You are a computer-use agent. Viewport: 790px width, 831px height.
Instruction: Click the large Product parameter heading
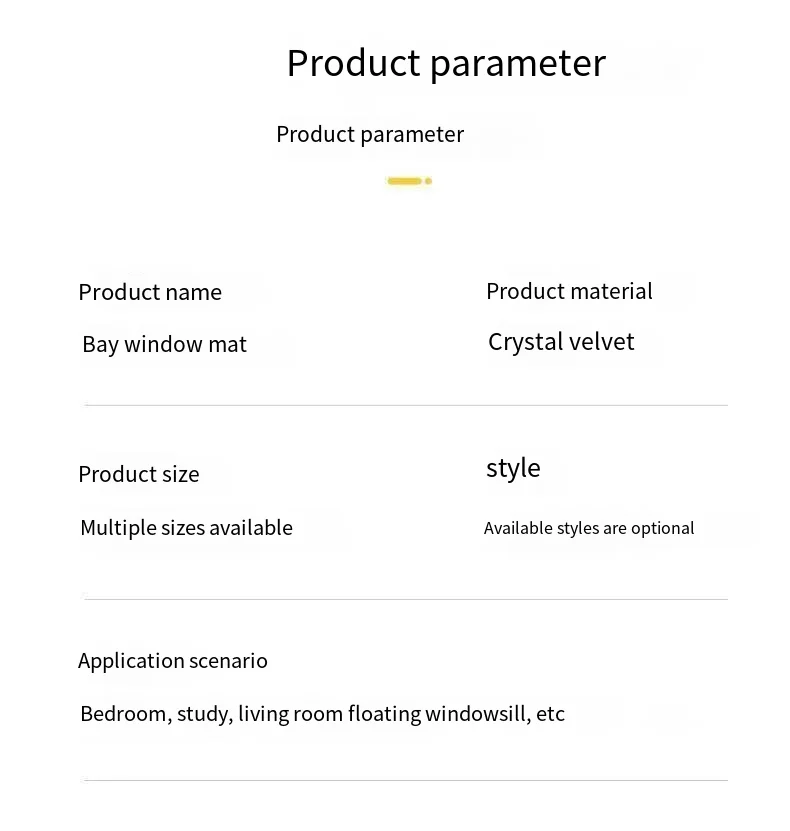[x=446, y=64]
